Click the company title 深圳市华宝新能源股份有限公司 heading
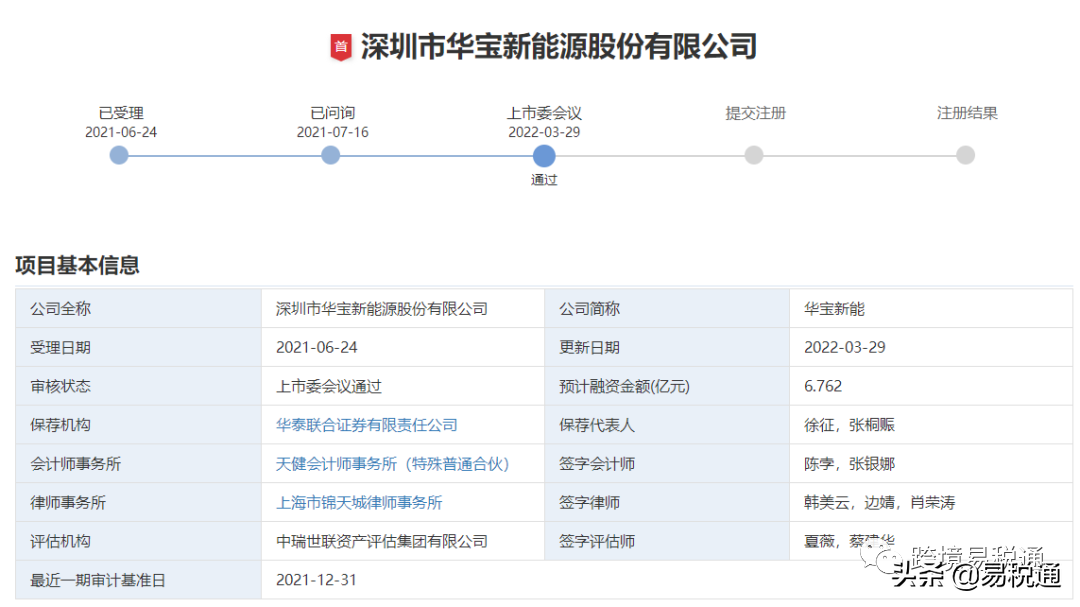The height and width of the screenshot is (607, 1080). tap(559, 47)
